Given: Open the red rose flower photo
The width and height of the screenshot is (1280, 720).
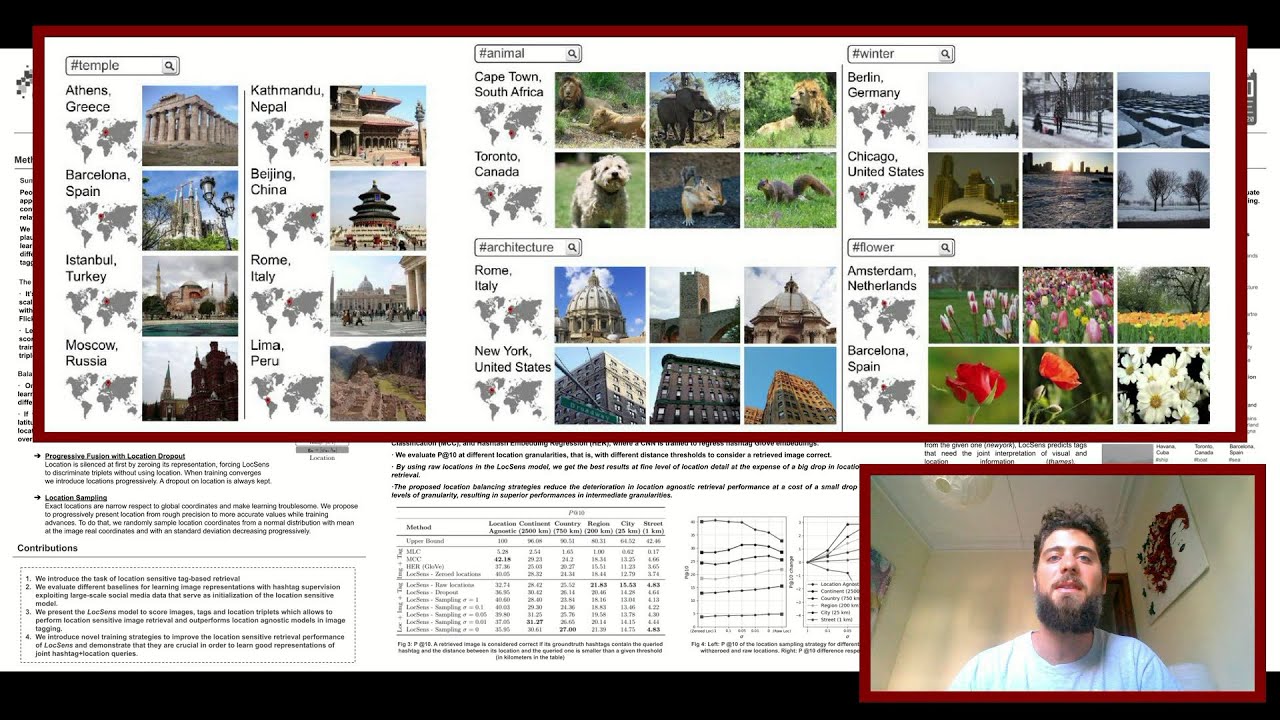Looking at the screenshot, I should coord(973,385).
